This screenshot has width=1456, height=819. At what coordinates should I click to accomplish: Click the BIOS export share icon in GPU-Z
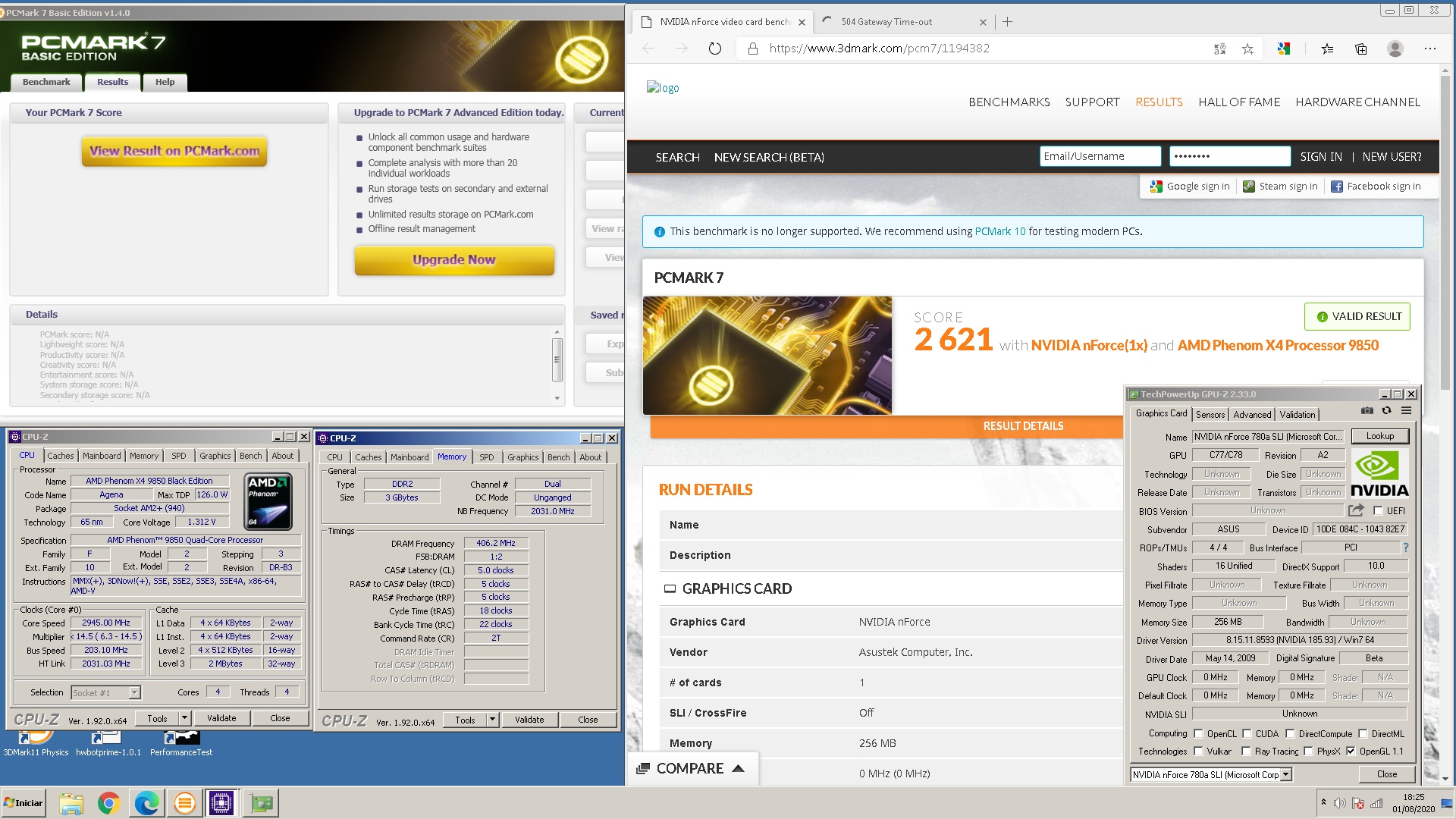coord(1356,510)
